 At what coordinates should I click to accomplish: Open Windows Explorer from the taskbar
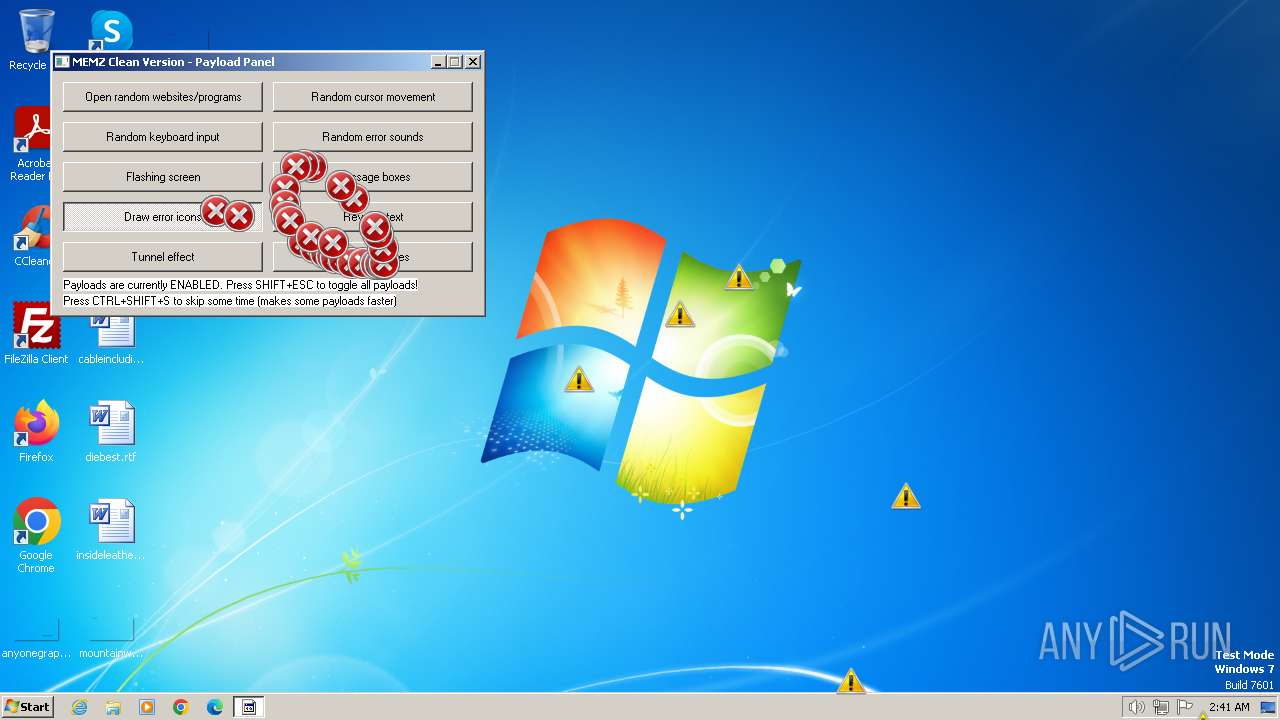(x=113, y=707)
